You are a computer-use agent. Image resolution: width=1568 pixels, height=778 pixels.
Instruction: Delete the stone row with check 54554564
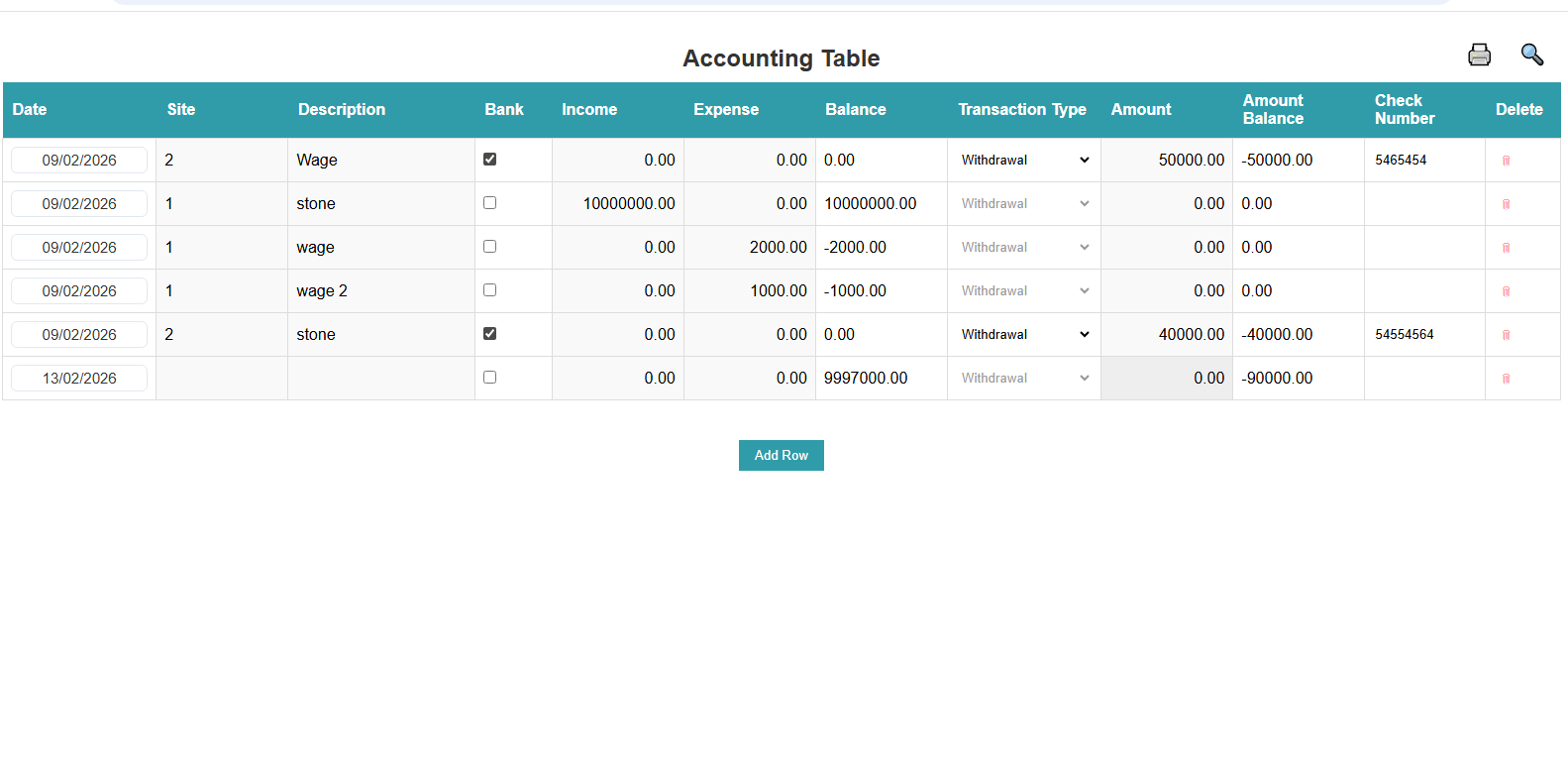click(x=1506, y=335)
